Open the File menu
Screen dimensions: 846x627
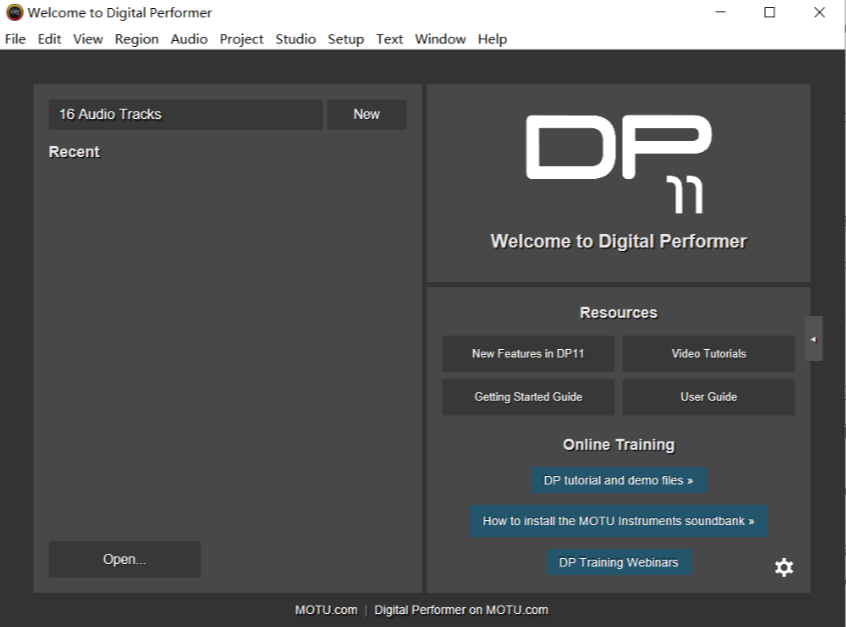pos(15,39)
